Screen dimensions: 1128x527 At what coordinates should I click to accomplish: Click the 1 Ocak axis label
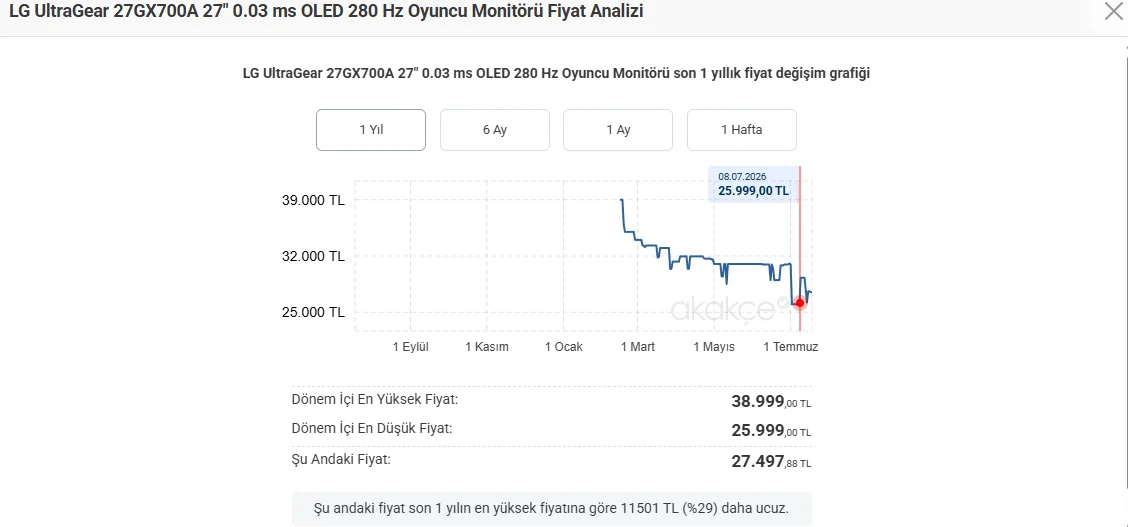pyautogui.click(x=563, y=347)
